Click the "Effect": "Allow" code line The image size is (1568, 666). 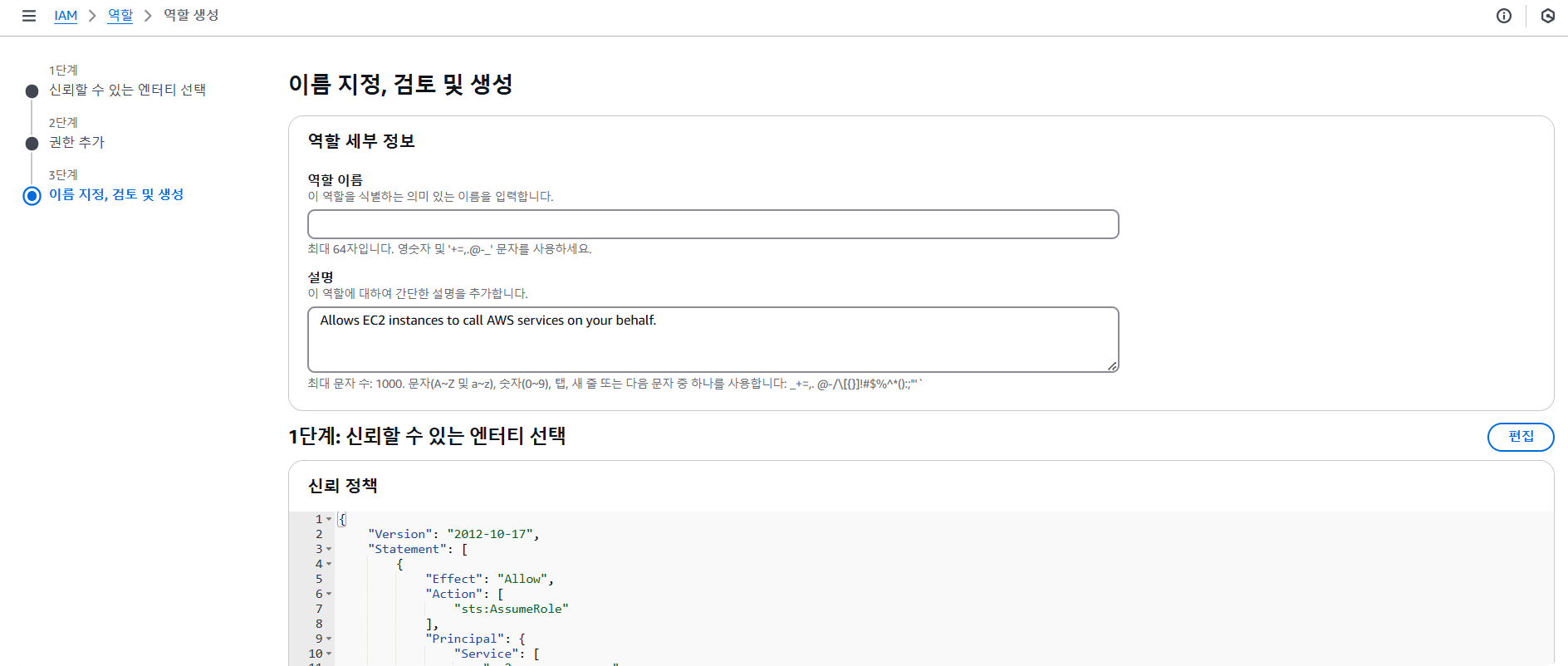coord(489,579)
